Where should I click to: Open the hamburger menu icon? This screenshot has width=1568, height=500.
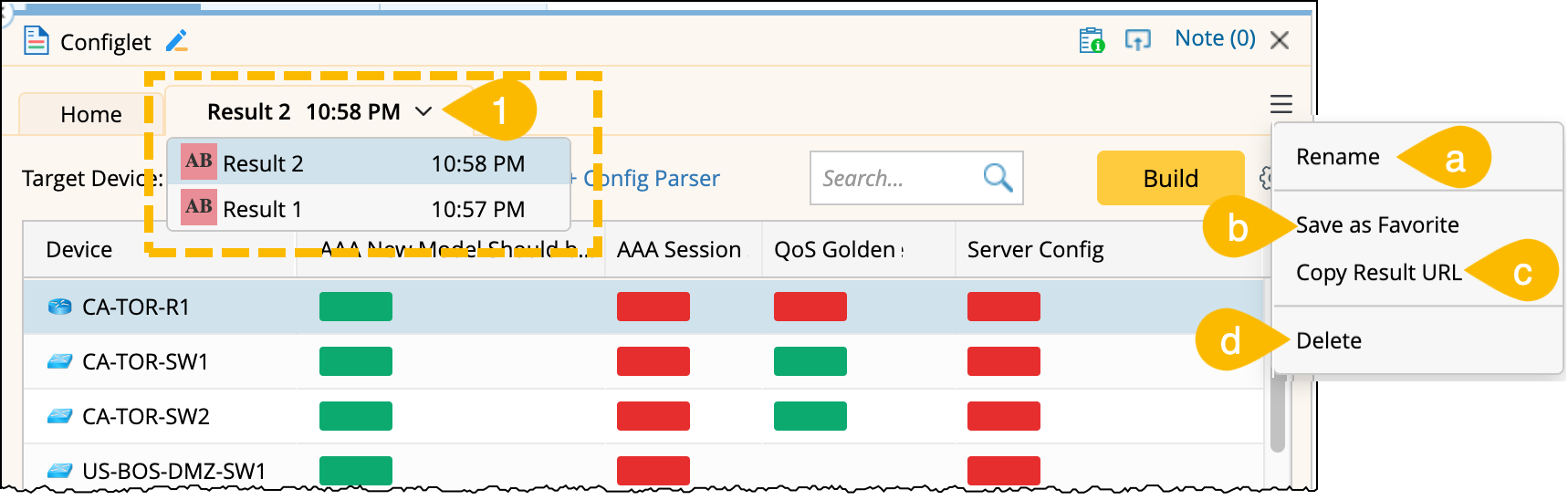[x=1281, y=104]
